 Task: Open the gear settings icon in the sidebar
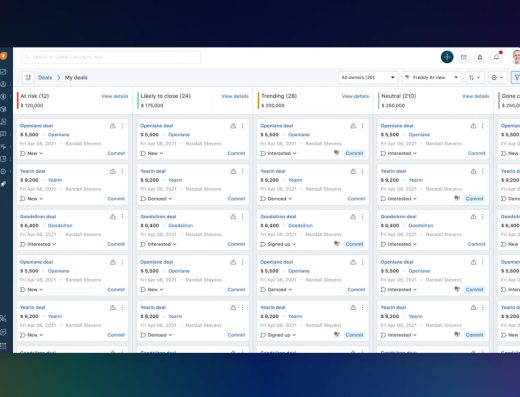coord(3,171)
